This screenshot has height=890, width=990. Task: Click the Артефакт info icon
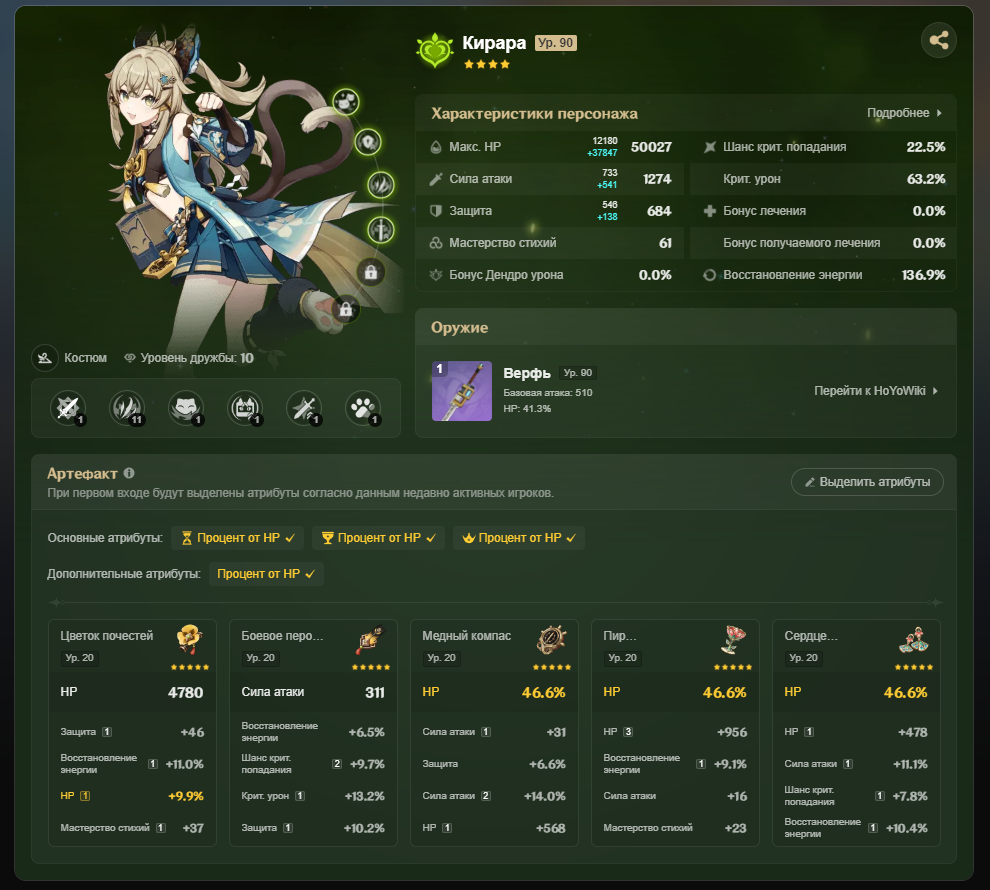[x=129, y=473]
